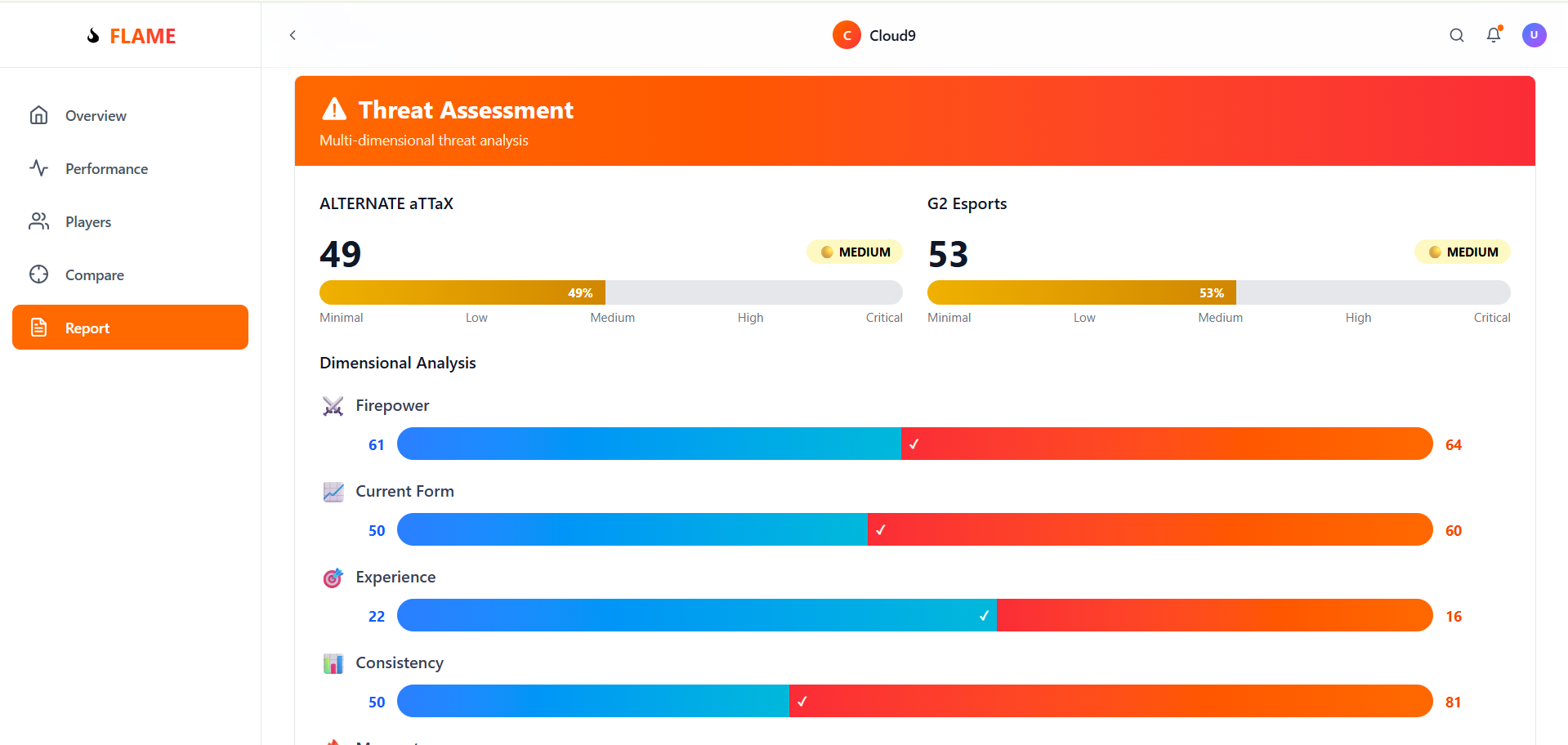The height and width of the screenshot is (745, 1568).
Task: Click the Experience red bar segment
Action: tap(1215, 615)
